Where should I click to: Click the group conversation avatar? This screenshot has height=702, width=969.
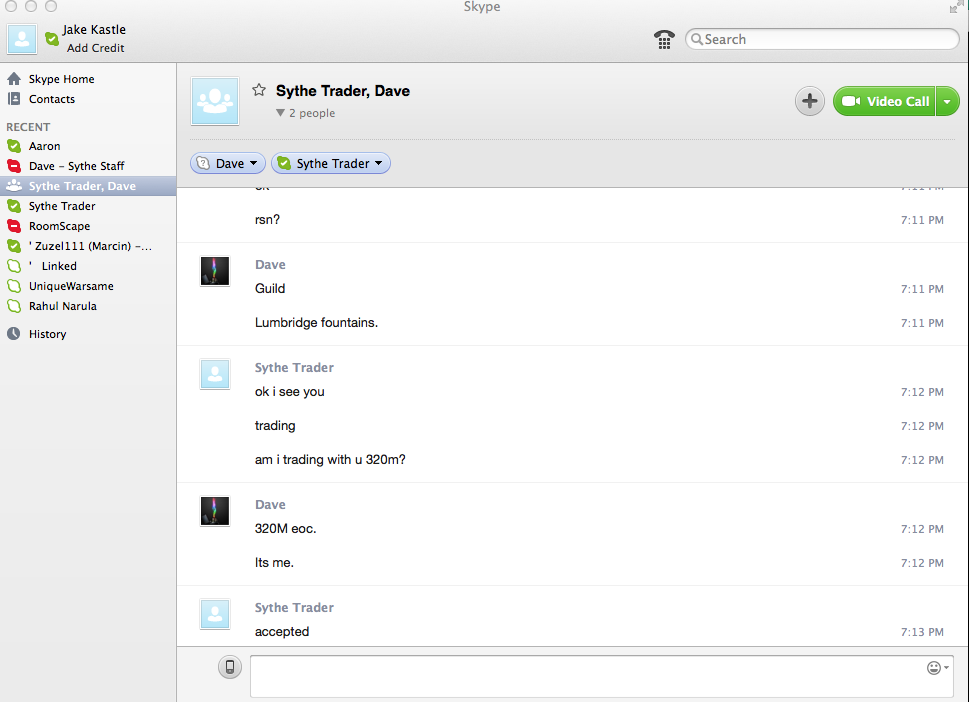215,101
